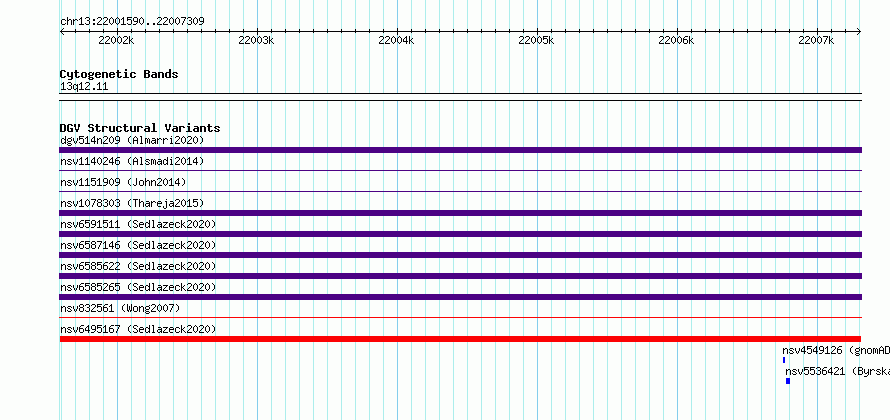Open variant label nsv4549126 (gnomAD)
The height and width of the screenshot is (420, 890).
tap(836, 350)
